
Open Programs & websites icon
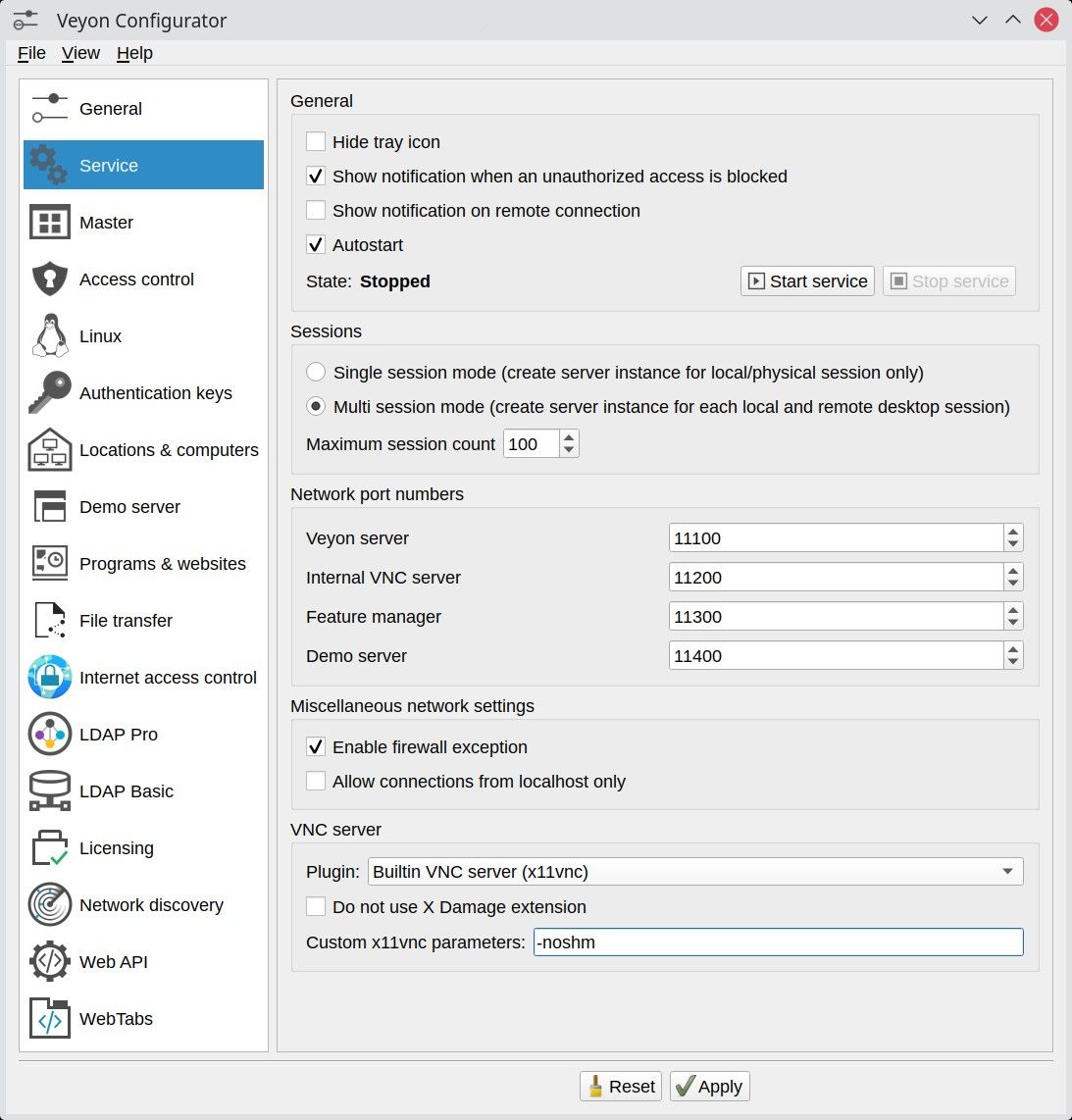[x=49, y=563]
